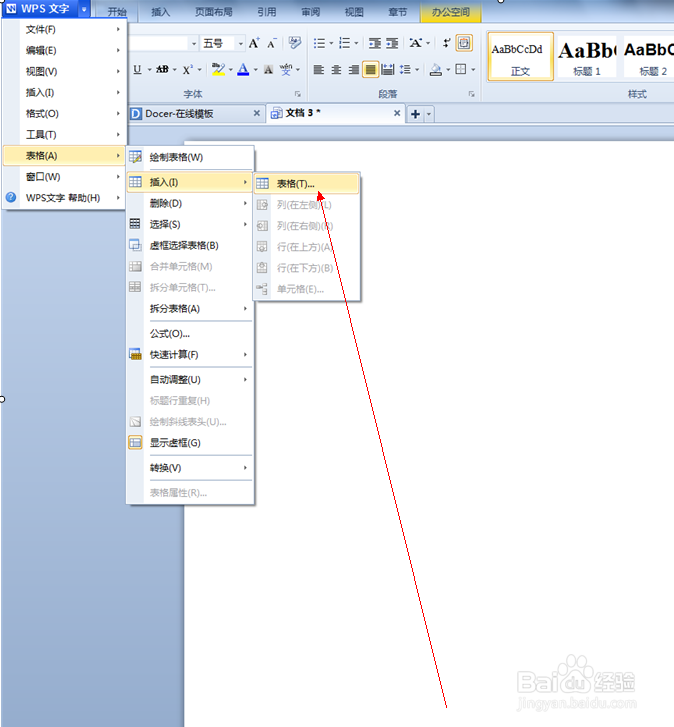Click the decrease indent icon
The image size is (674, 727).
pos(375,43)
